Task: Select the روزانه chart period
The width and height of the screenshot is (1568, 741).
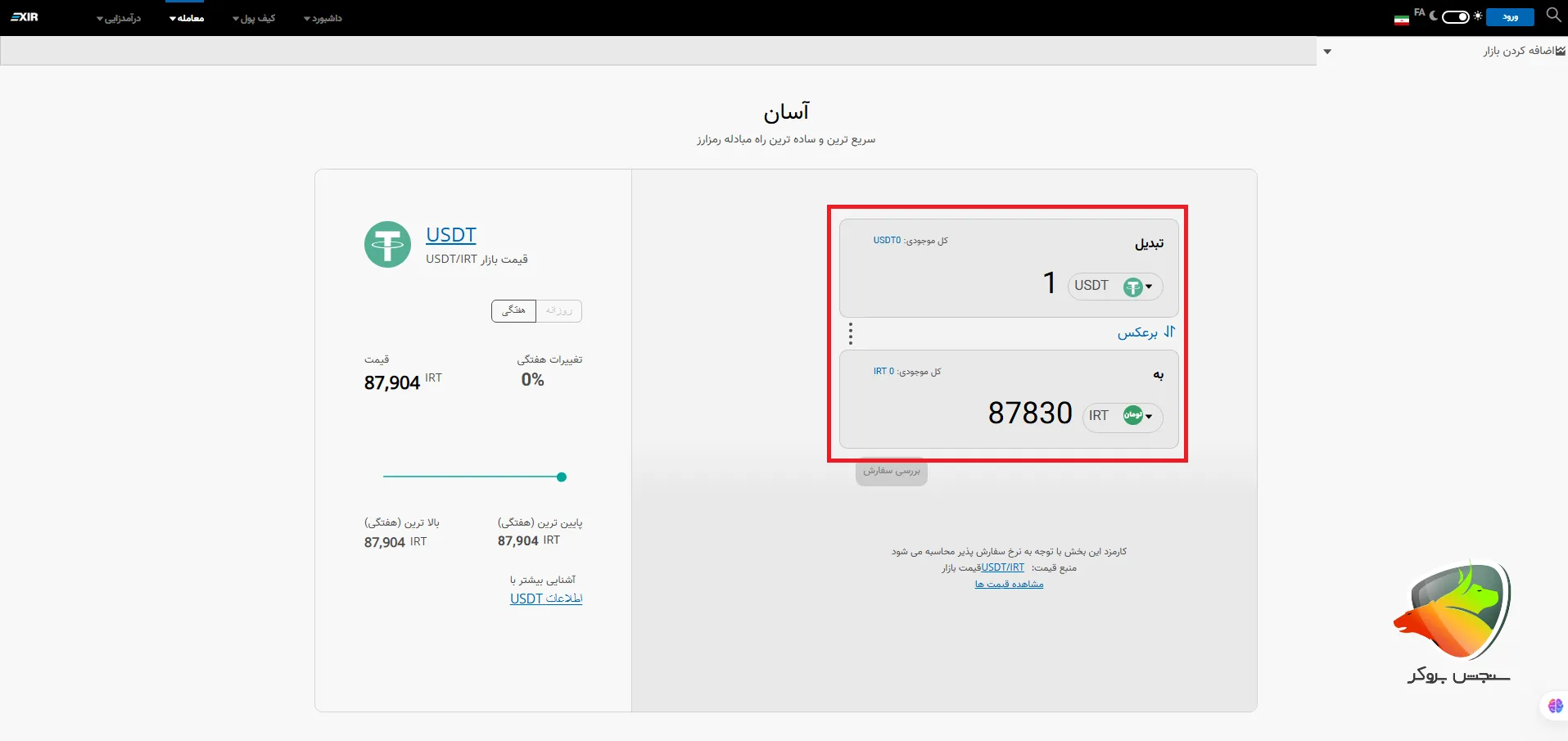Action: click(559, 311)
